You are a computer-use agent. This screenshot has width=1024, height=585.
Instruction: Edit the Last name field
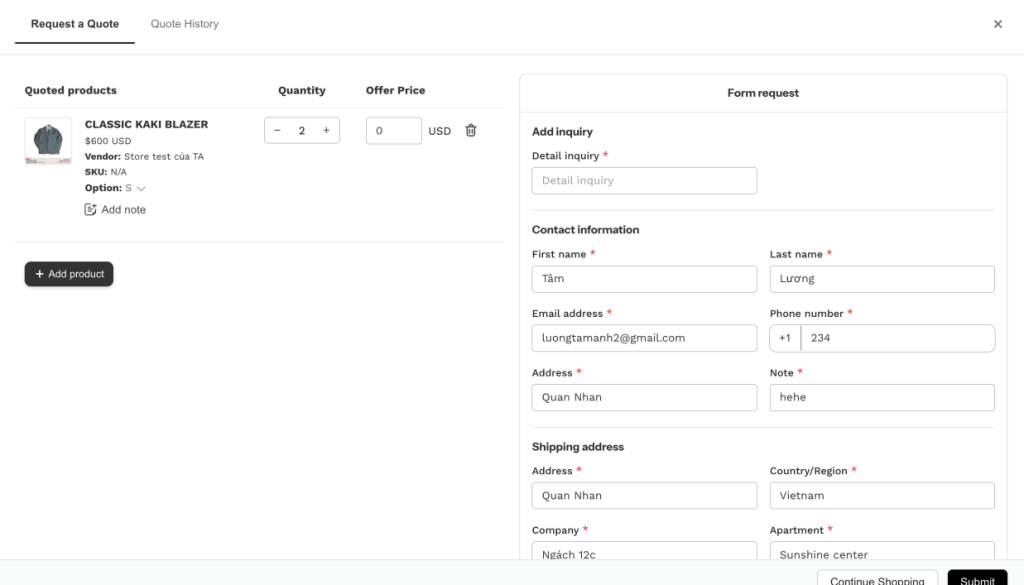pyautogui.click(x=882, y=279)
